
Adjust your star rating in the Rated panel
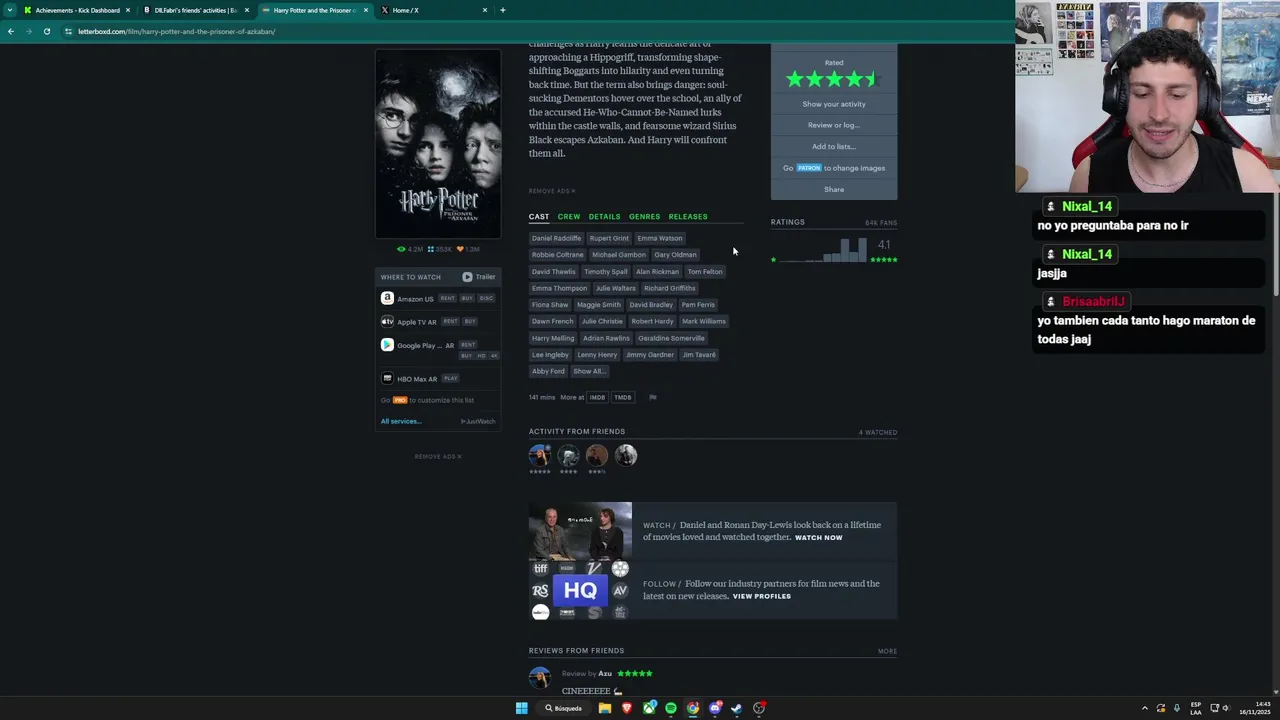pos(833,79)
